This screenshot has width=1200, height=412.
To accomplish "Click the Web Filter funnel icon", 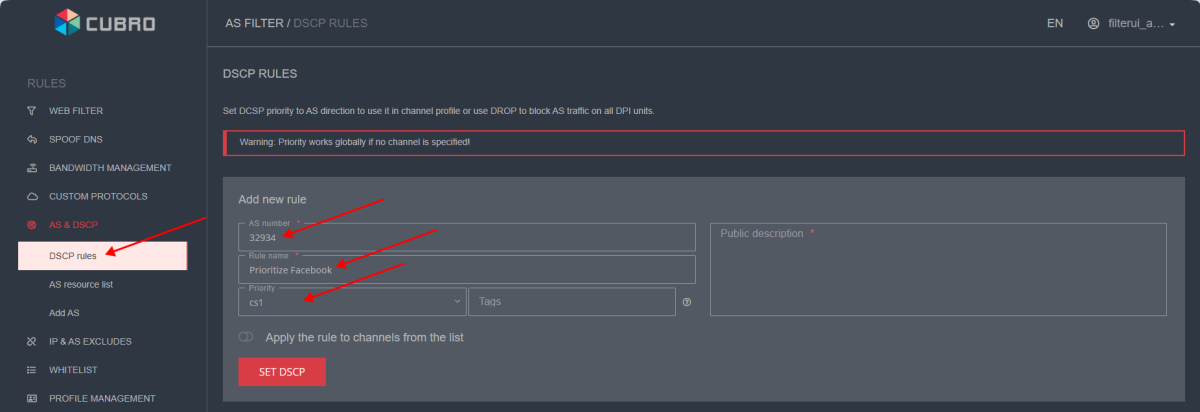I will click(31, 111).
